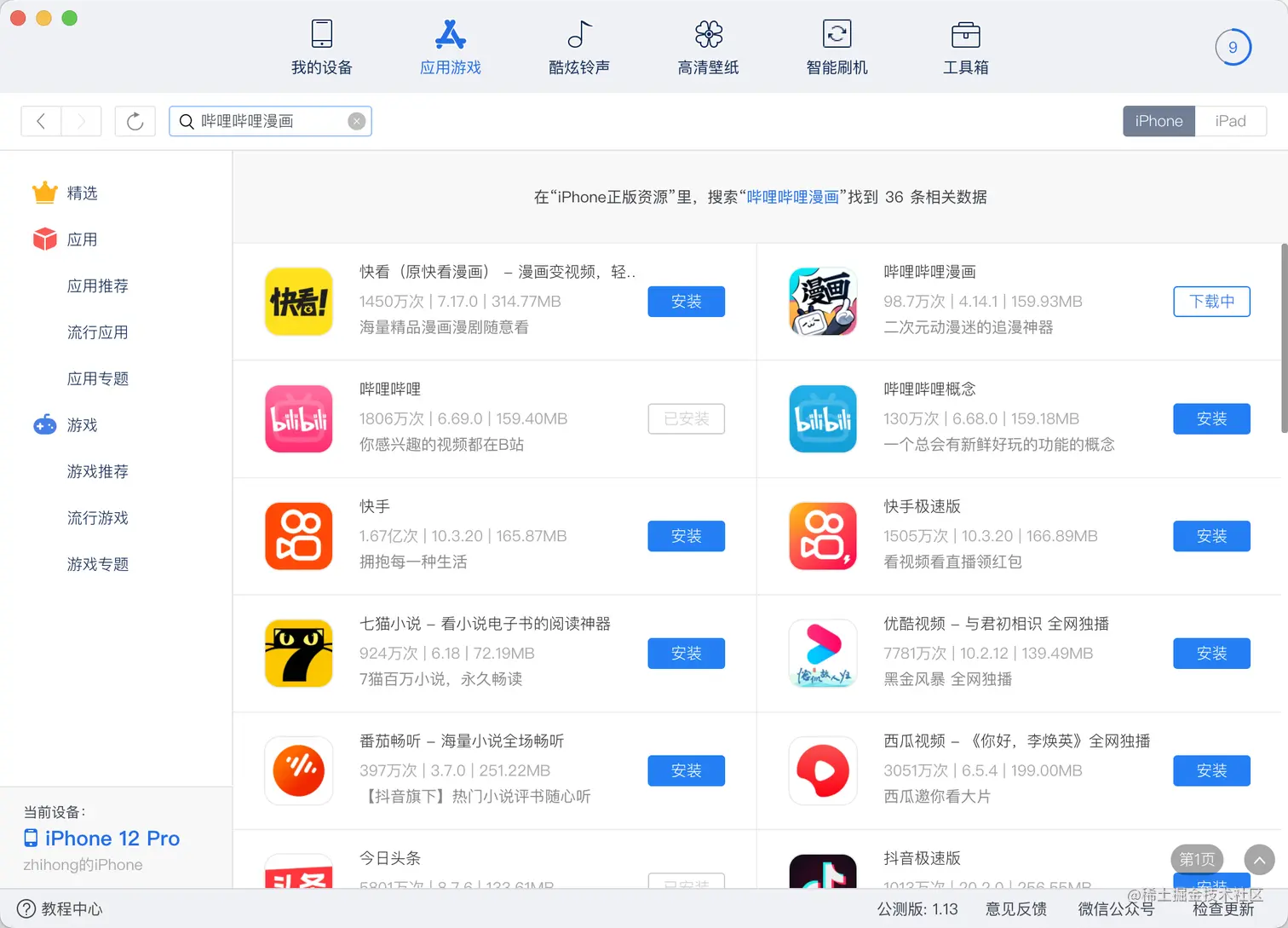Switch results to iPad mode
The image size is (1288, 928).
point(1231,121)
